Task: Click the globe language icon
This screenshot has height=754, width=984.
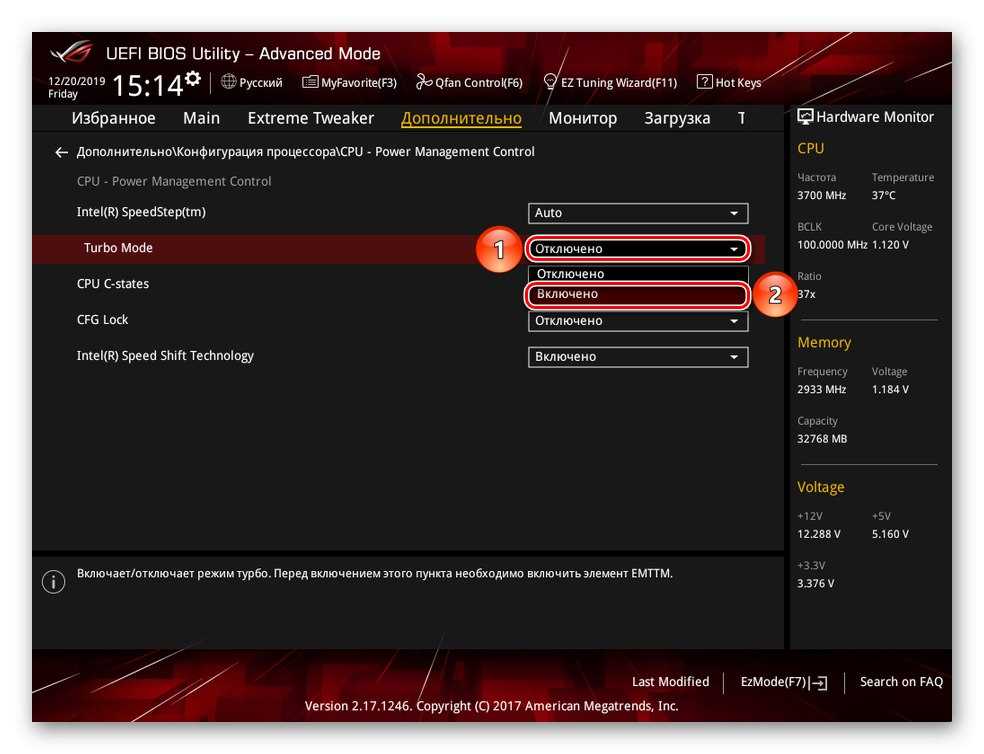Action: point(228,82)
